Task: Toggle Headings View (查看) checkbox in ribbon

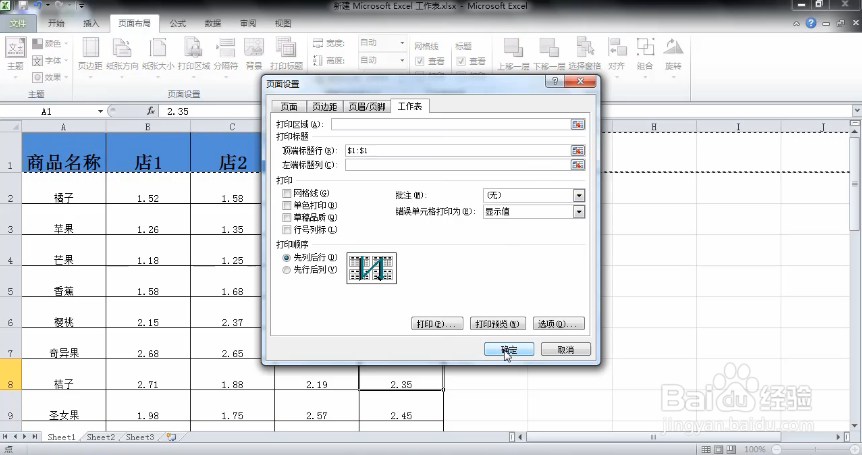Action: 461,61
